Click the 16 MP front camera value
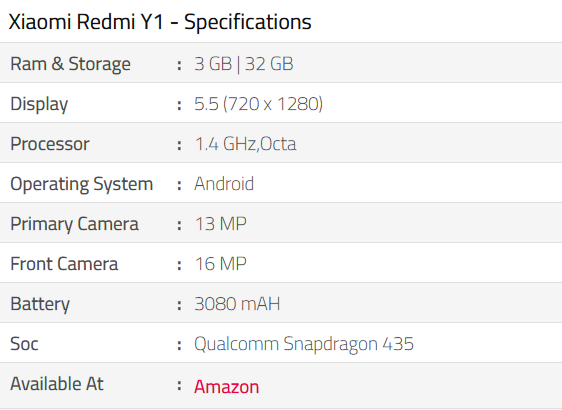The height and width of the screenshot is (410, 562). point(221,264)
